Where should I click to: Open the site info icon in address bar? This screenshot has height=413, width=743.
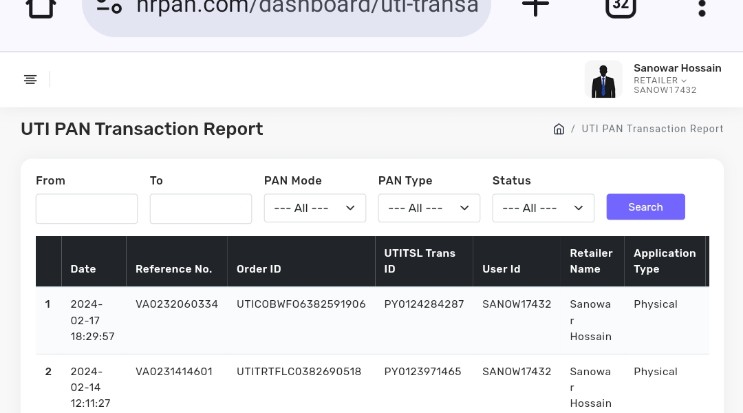(109, 8)
